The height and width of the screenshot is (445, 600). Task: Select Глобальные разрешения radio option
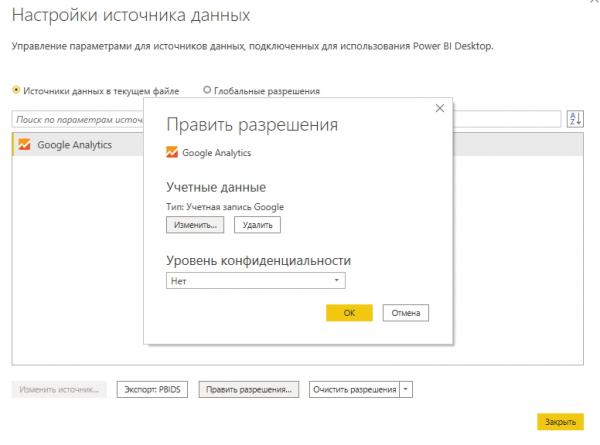click(207, 90)
